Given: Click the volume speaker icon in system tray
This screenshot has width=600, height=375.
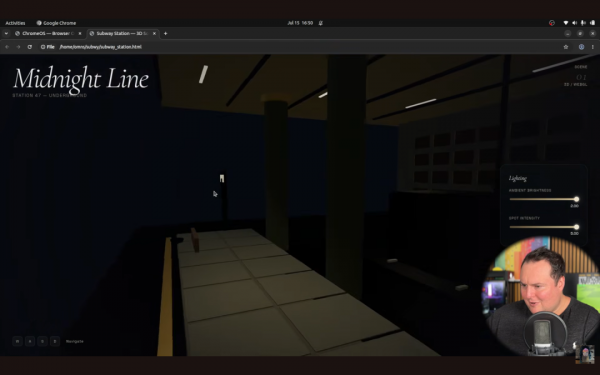Looking at the screenshot, I should 574,23.
